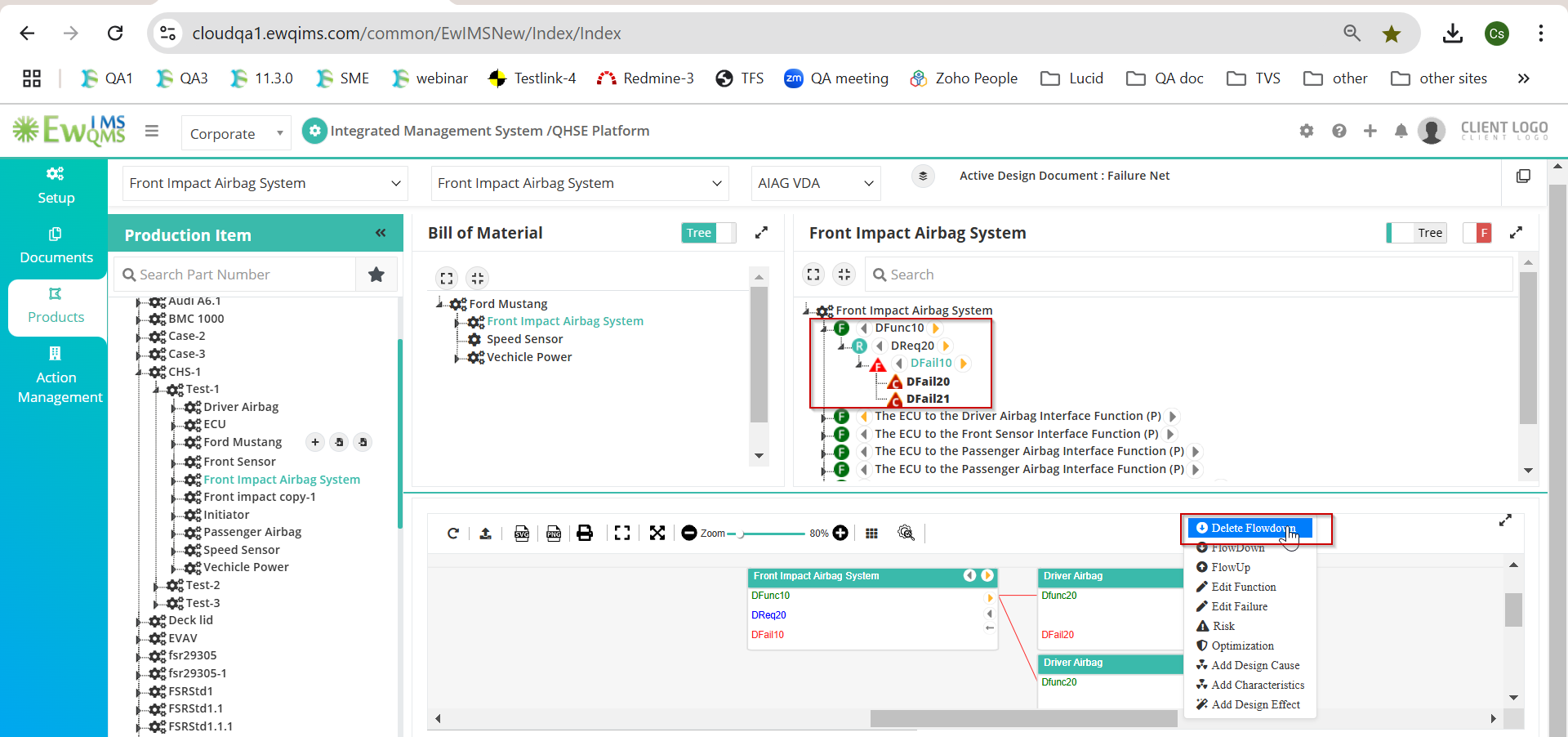
Task: Open the hamburger navigation menu
Action: click(151, 131)
